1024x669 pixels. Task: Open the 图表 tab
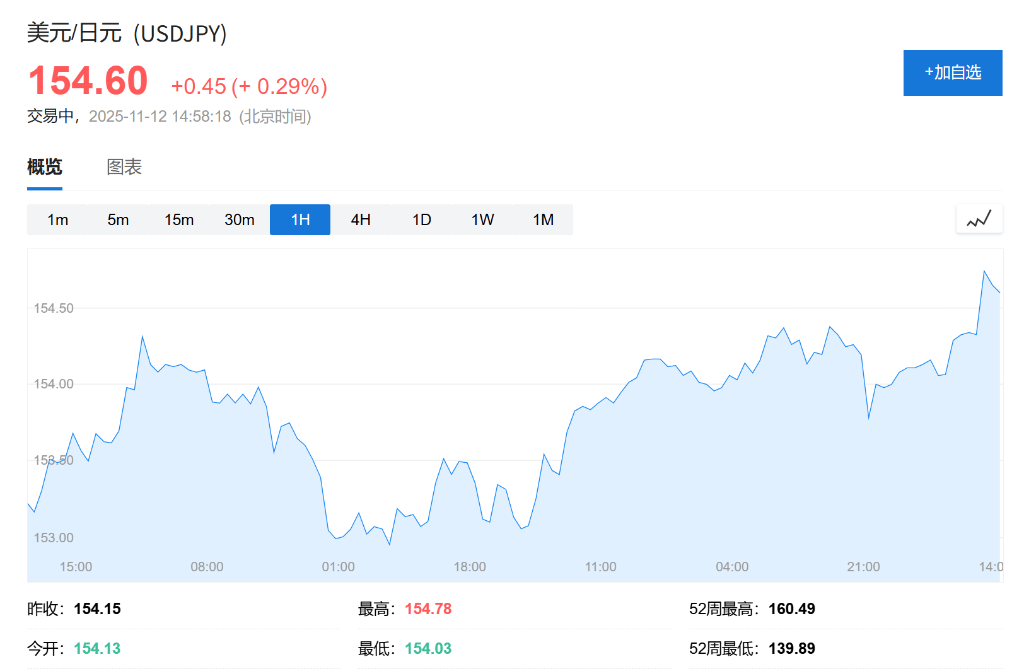pyautogui.click(x=124, y=167)
